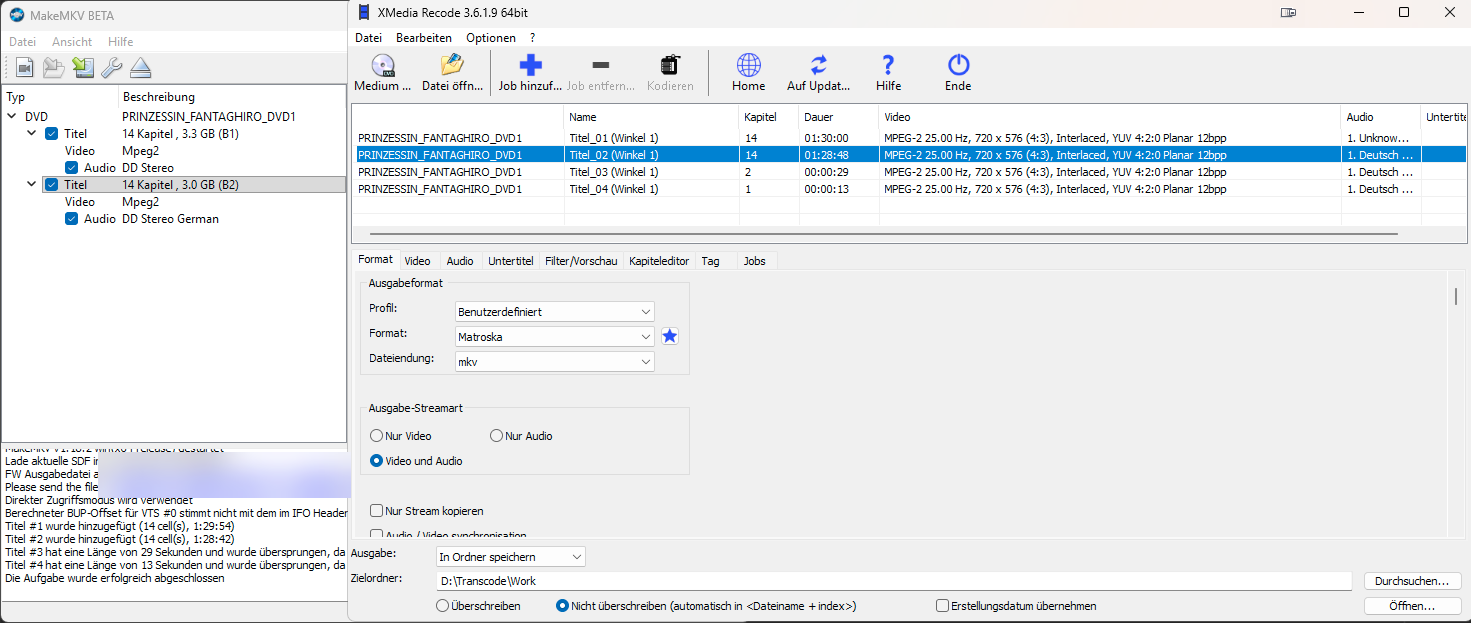The height and width of the screenshot is (623, 1471).
Task: Uncheck the DD Stereo German audio checkbox
Action: pyautogui.click(x=72, y=219)
